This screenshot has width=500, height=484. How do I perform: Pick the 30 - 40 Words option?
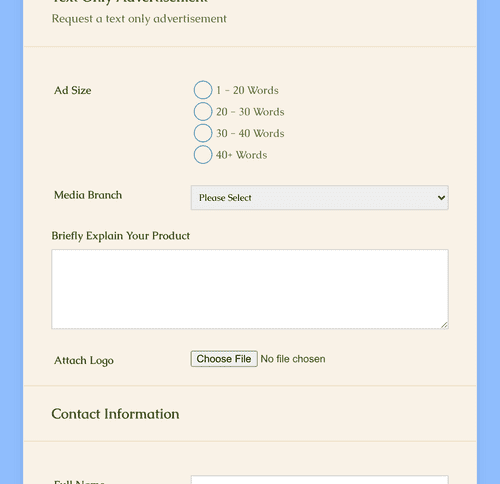click(203, 133)
